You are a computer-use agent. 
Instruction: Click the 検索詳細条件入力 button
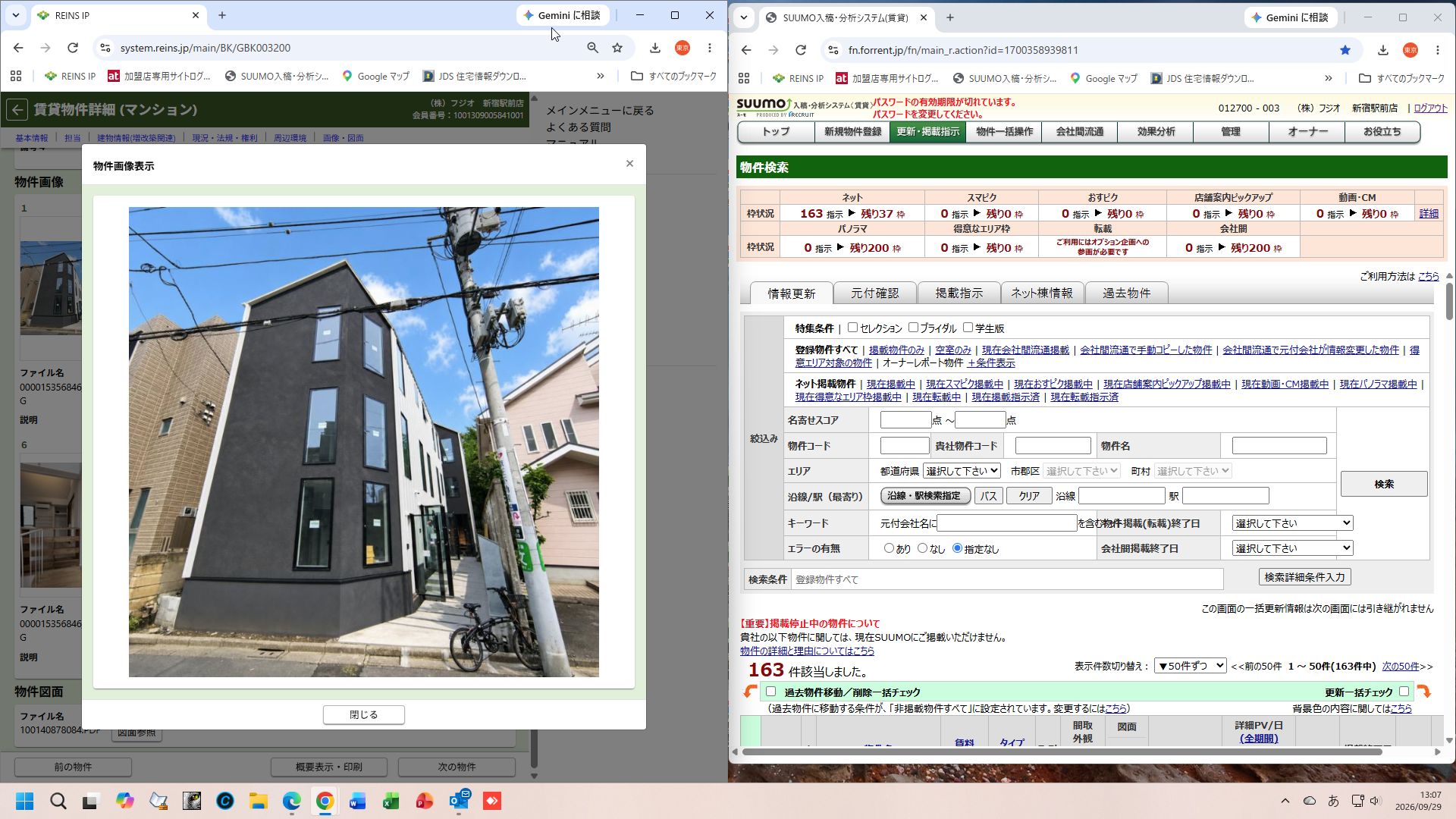tap(1304, 577)
